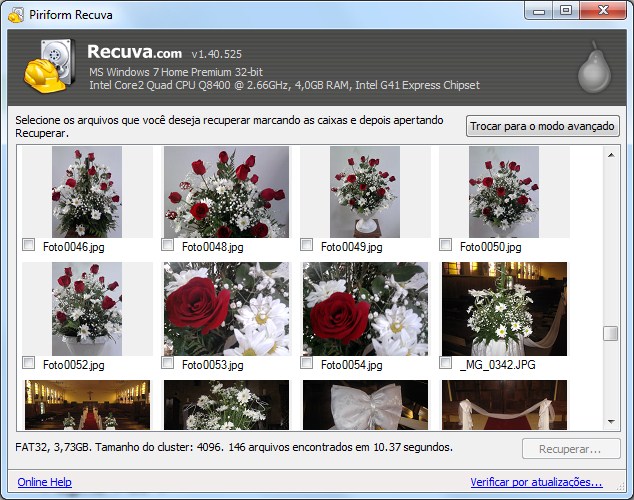Viewport: 634px width, 500px height.
Task: Select the Foto0054.jpg rose thumbnail
Action: click(366, 309)
